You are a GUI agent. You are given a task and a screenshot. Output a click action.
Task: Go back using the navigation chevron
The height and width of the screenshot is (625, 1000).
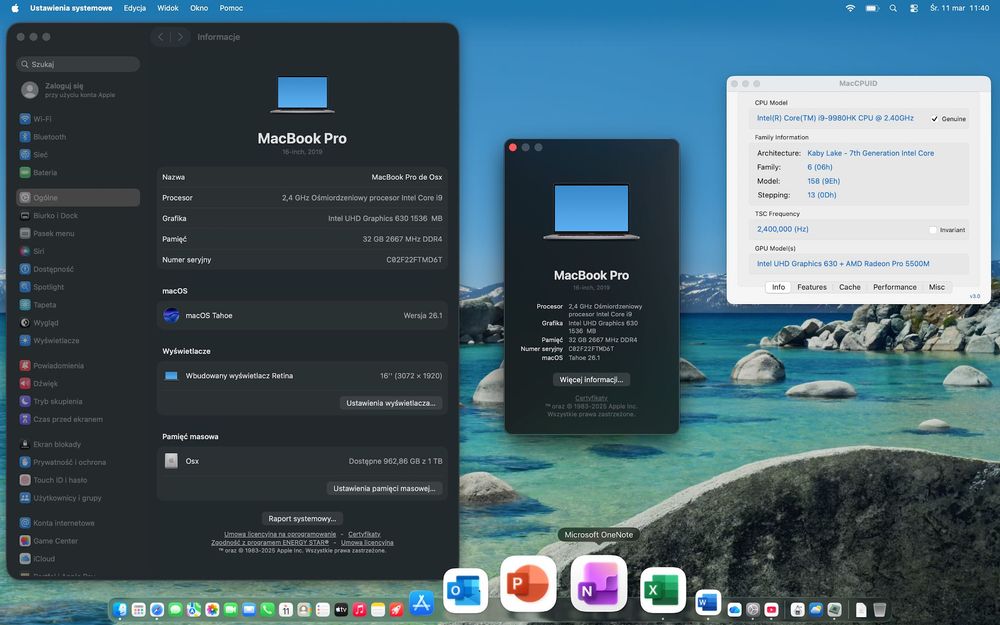161,37
